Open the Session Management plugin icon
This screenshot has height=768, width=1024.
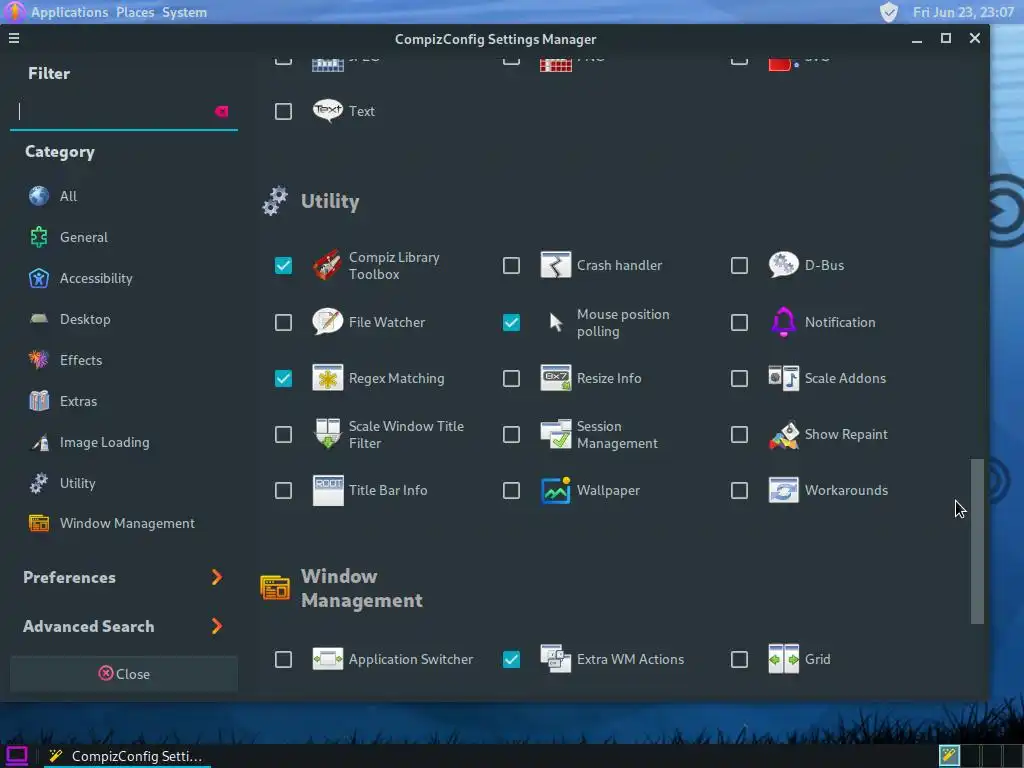(556, 434)
